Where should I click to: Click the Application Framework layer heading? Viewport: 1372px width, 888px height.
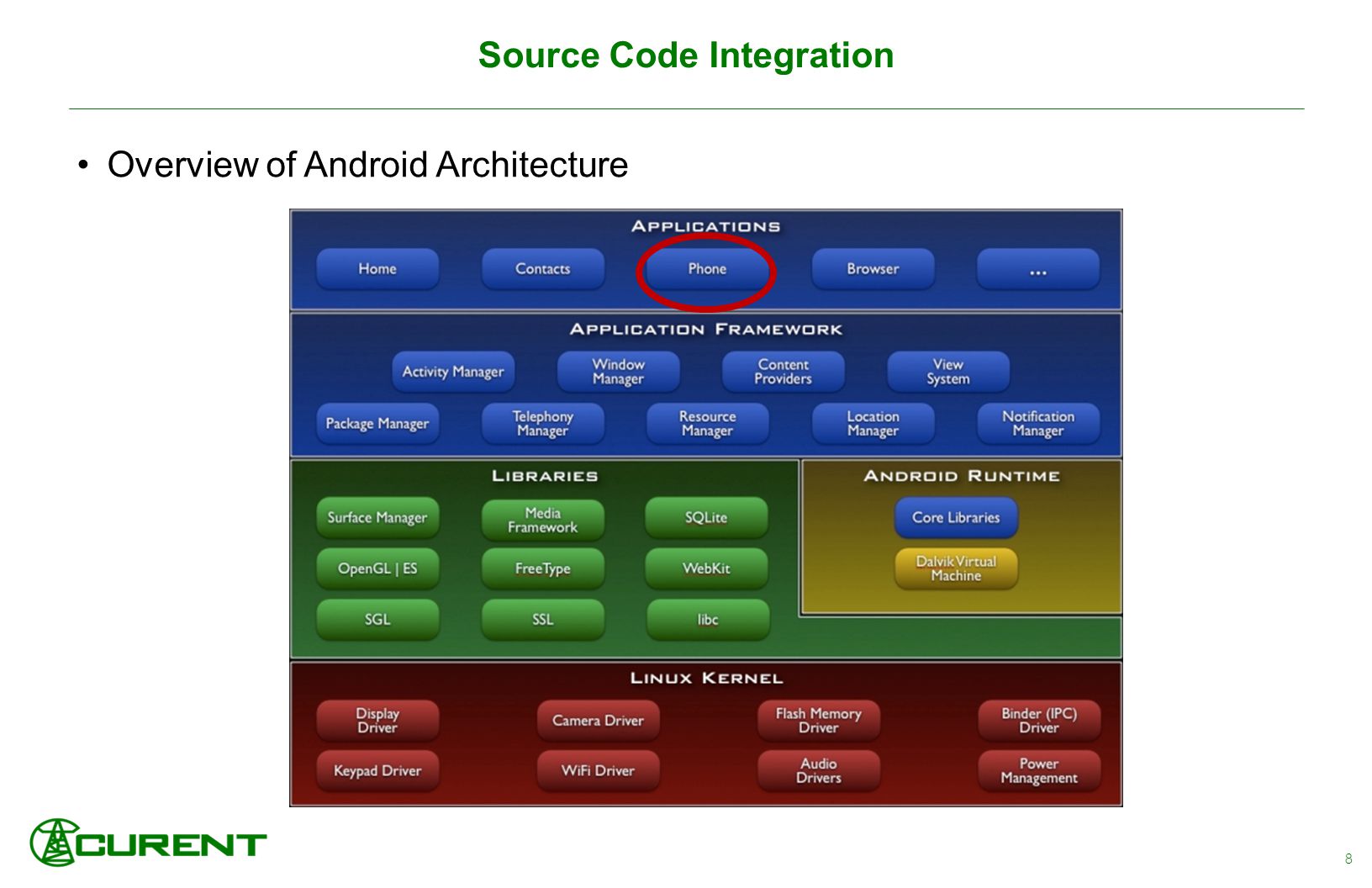(x=706, y=330)
